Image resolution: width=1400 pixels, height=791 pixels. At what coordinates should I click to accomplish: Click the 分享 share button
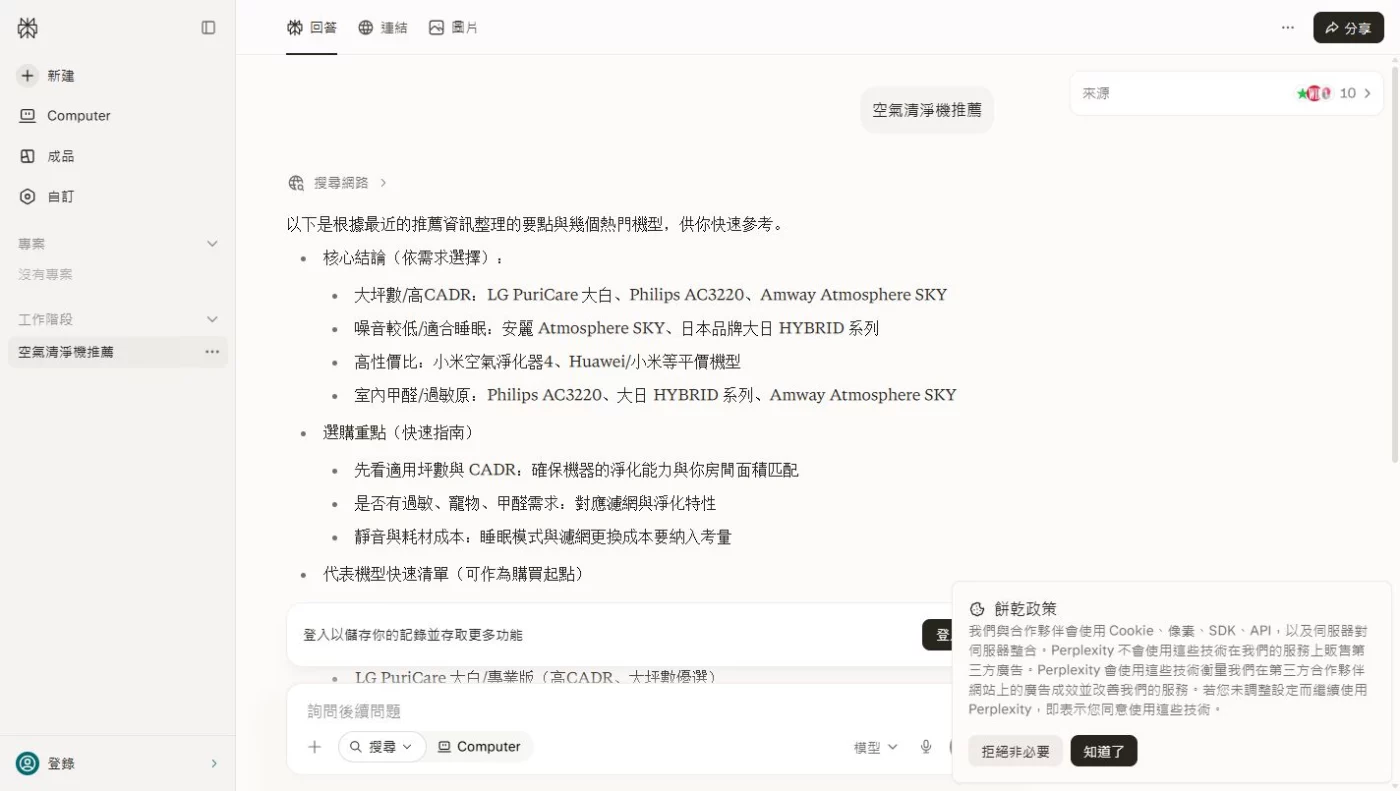pos(1348,28)
